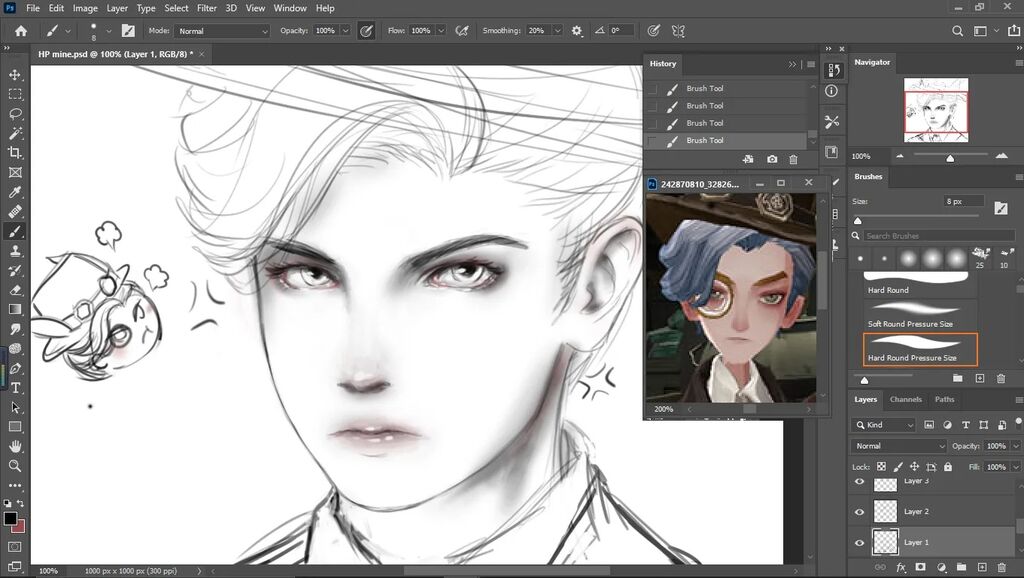The image size is (1024, 578).
Task: Toggle symmetry paint butterfly icon
Action: click(x=679, y=31)
